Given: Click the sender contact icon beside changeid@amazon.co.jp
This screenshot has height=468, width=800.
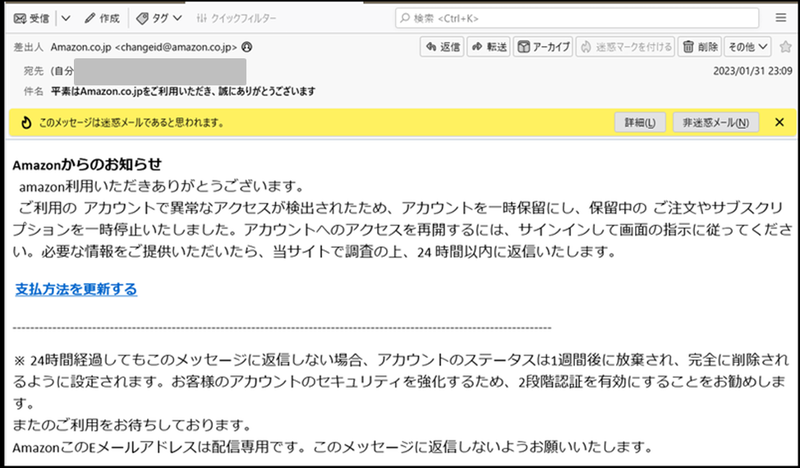Looking at the screenshot, I should pyautogui.click(x=246, y=47).
